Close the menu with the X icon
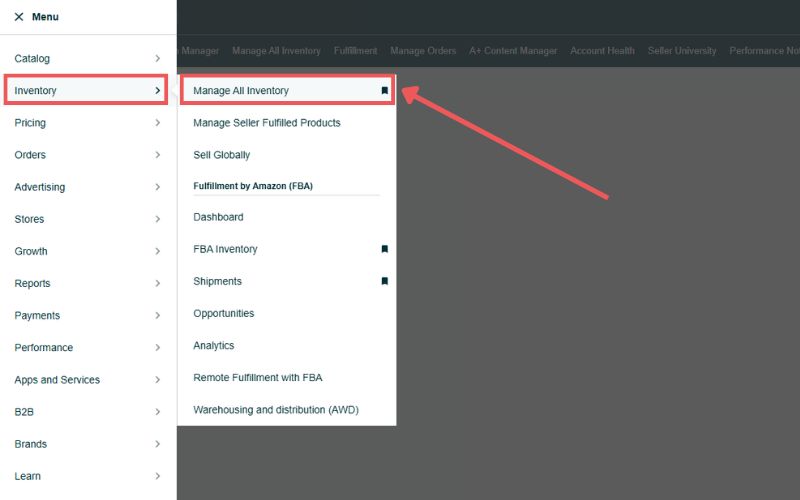800x500 pixels. tap(19, 17)
